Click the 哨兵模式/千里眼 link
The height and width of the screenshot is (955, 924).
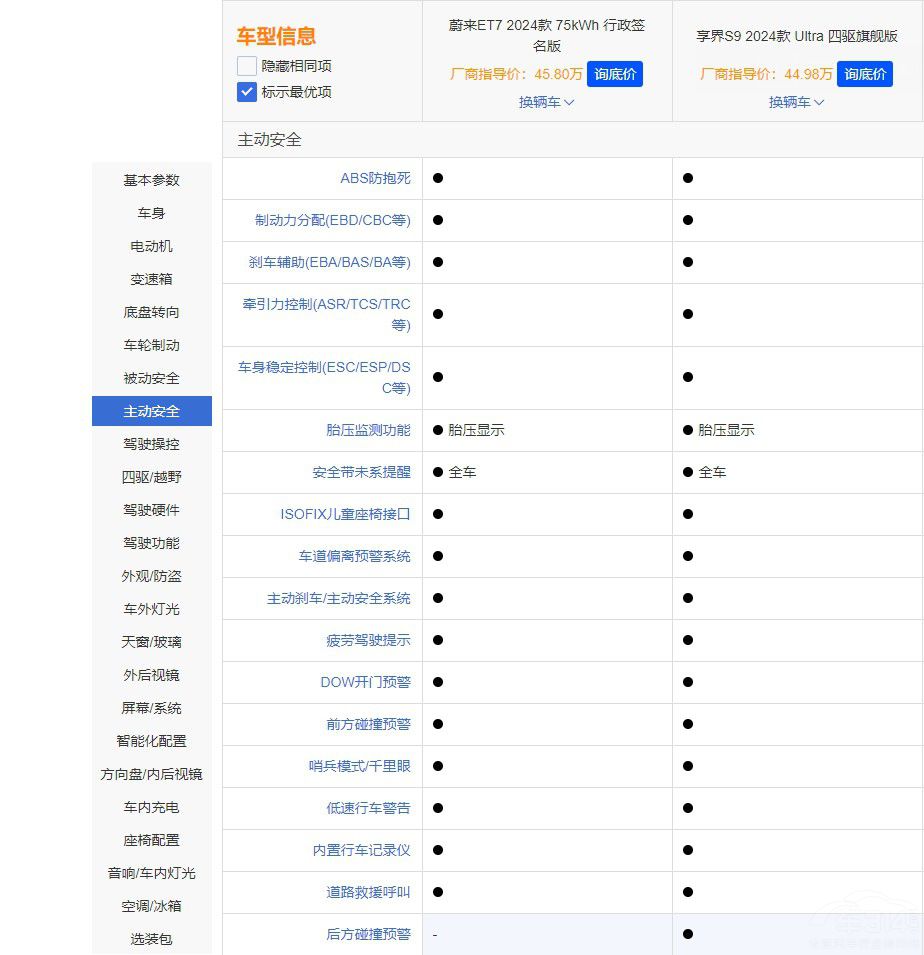coord(358,766)
